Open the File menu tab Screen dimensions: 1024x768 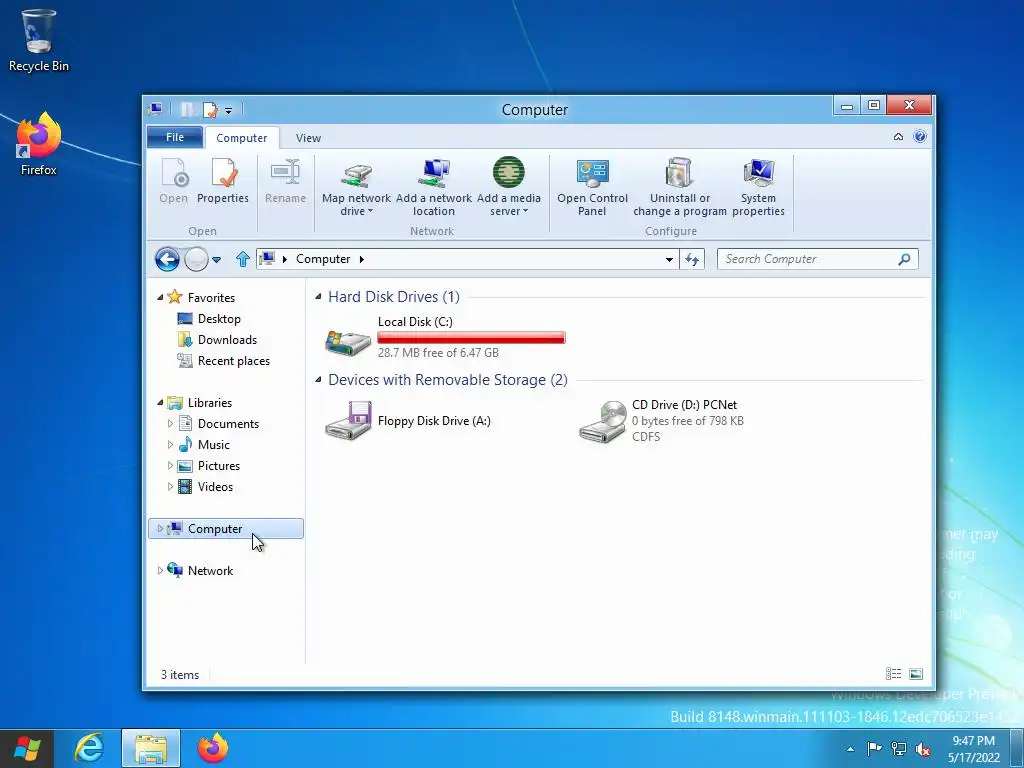coord(175,137)
